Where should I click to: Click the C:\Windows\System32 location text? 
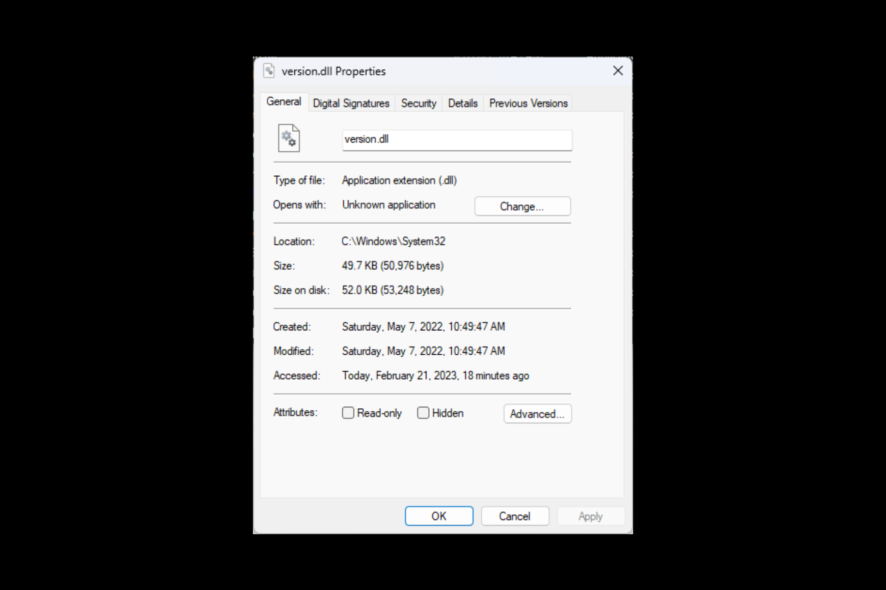pos(393,241)
